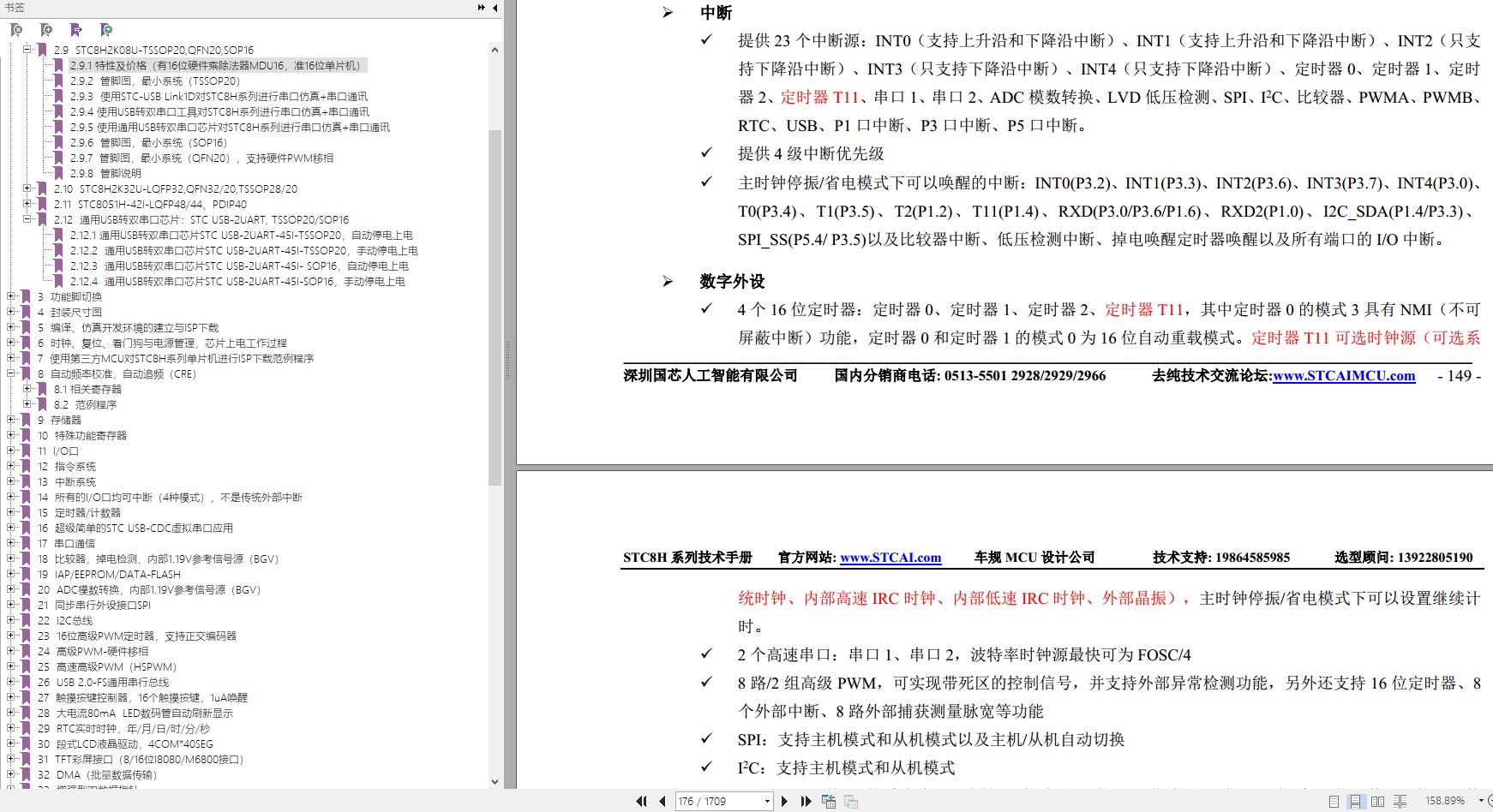
Task: Collapse the bookmarks panel with the left arrow
Action: (x=495, y=8)
